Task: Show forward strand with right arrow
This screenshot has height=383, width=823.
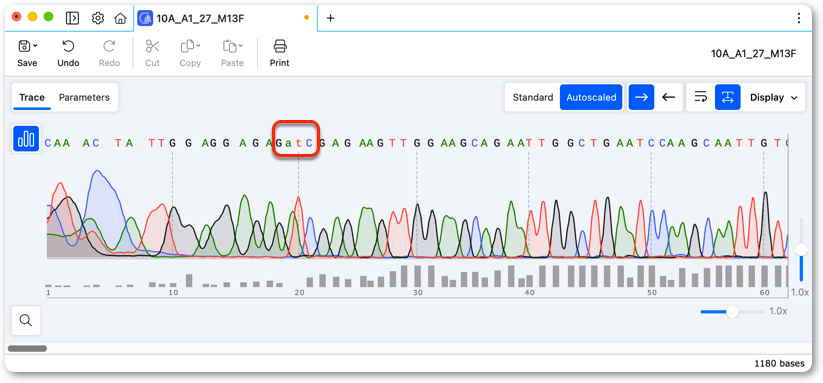Action: pos(641,97)
